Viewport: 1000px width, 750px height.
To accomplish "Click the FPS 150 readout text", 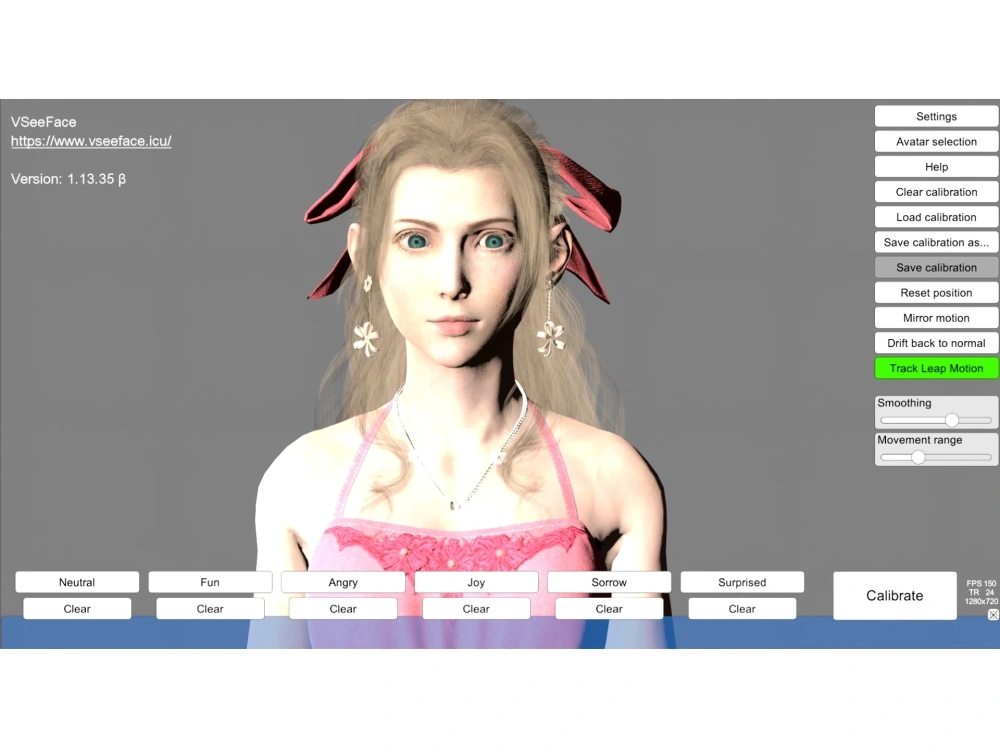I will [x=981, y=584].
